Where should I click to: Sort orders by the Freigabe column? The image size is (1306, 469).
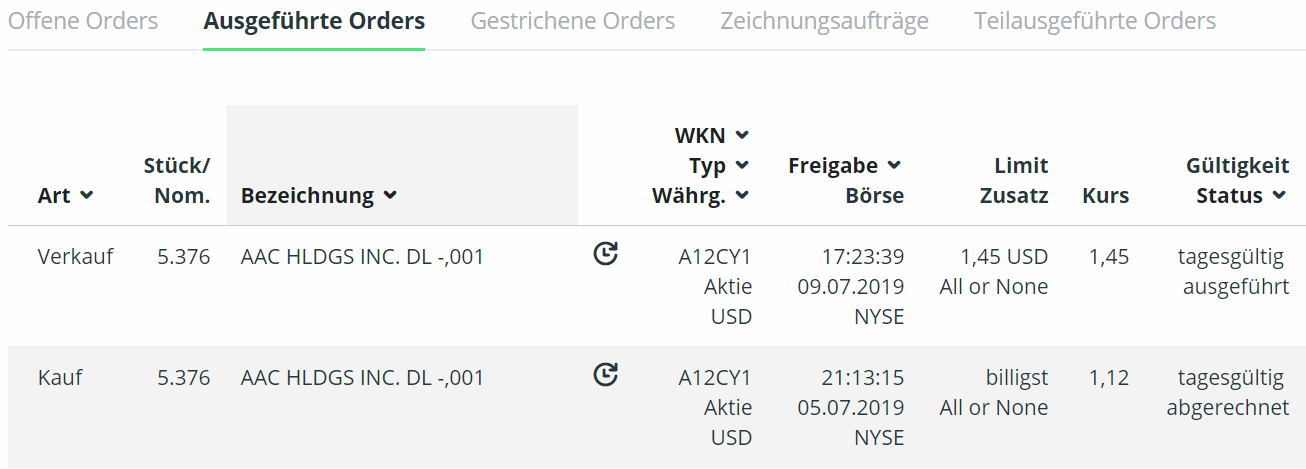[845, 165]
